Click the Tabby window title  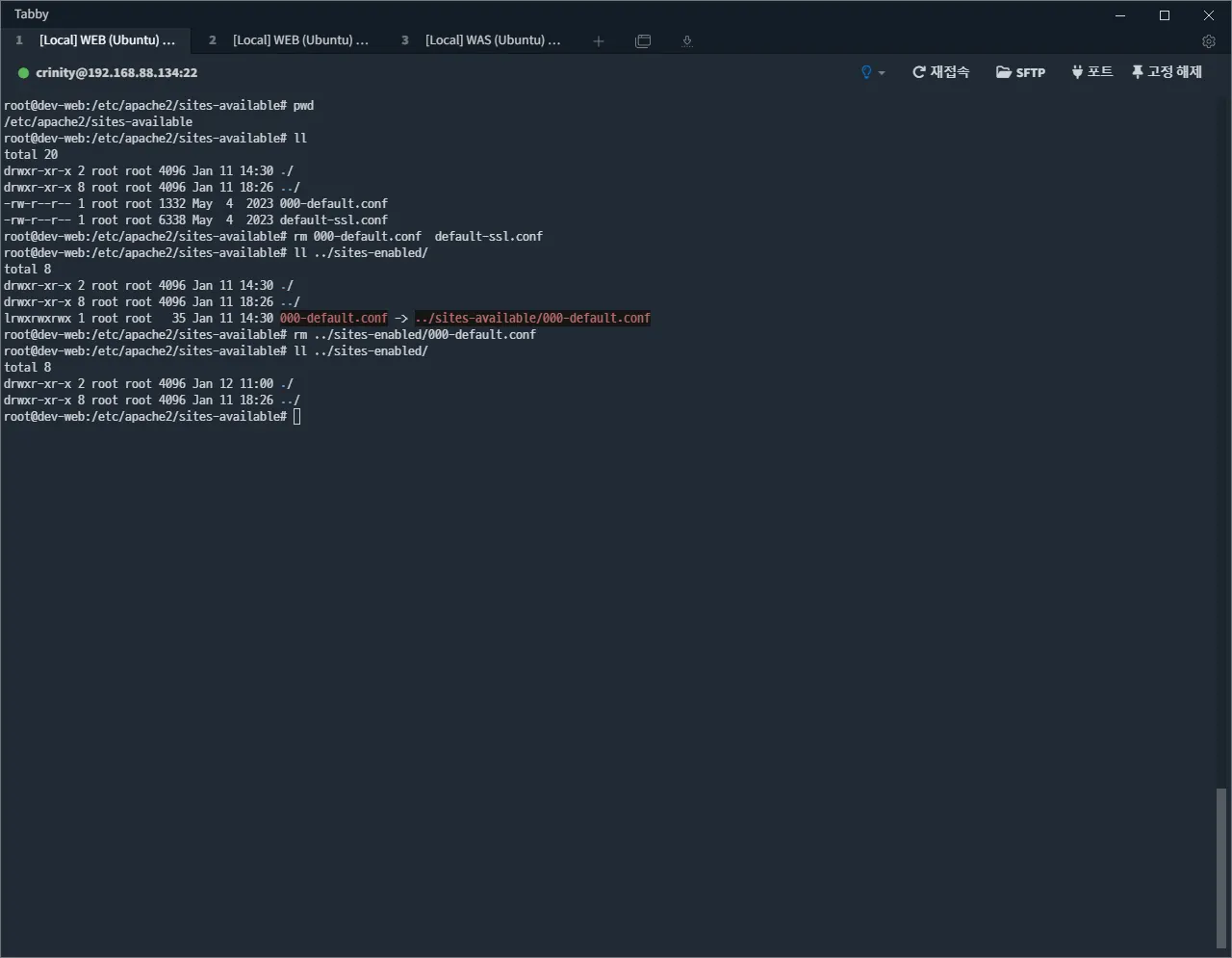pos(32,14)
